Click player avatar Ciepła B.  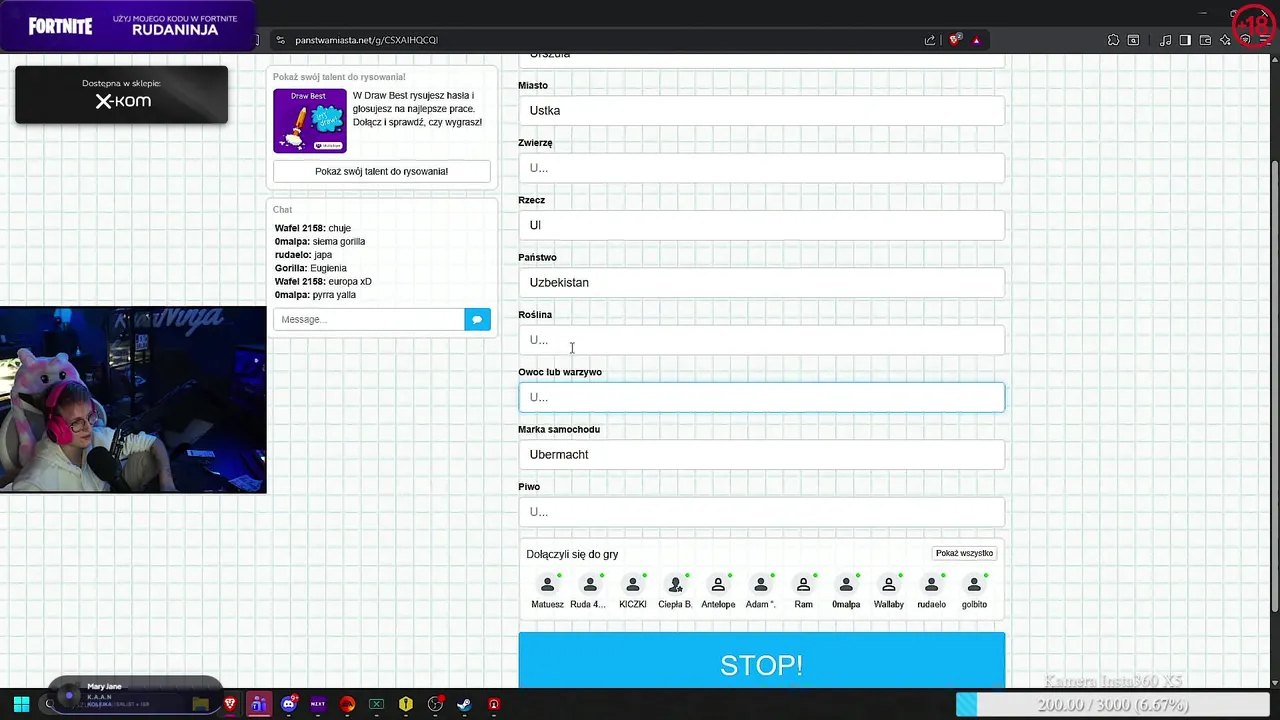pos(675,585)
